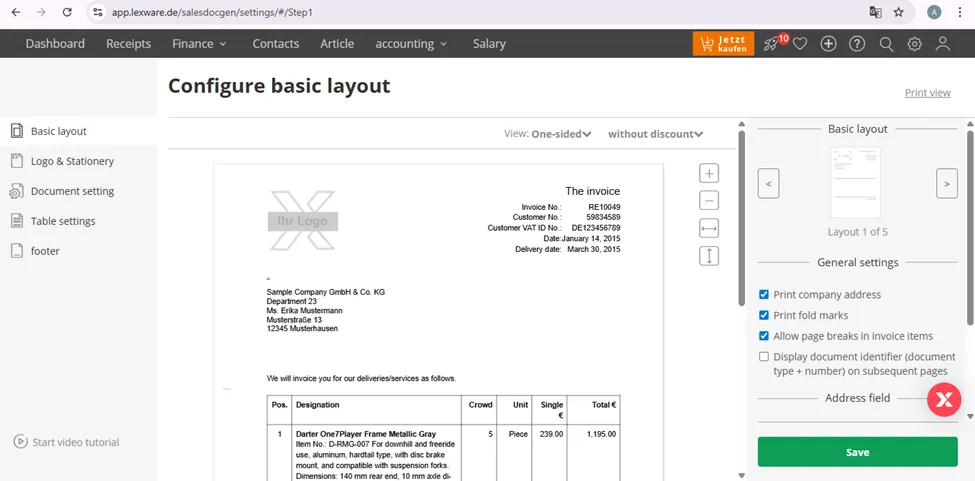The height and width of the screenshot is (481, 975).
Task: Click the Ihr Logo placeholder in preview
Action: [303, 221]
